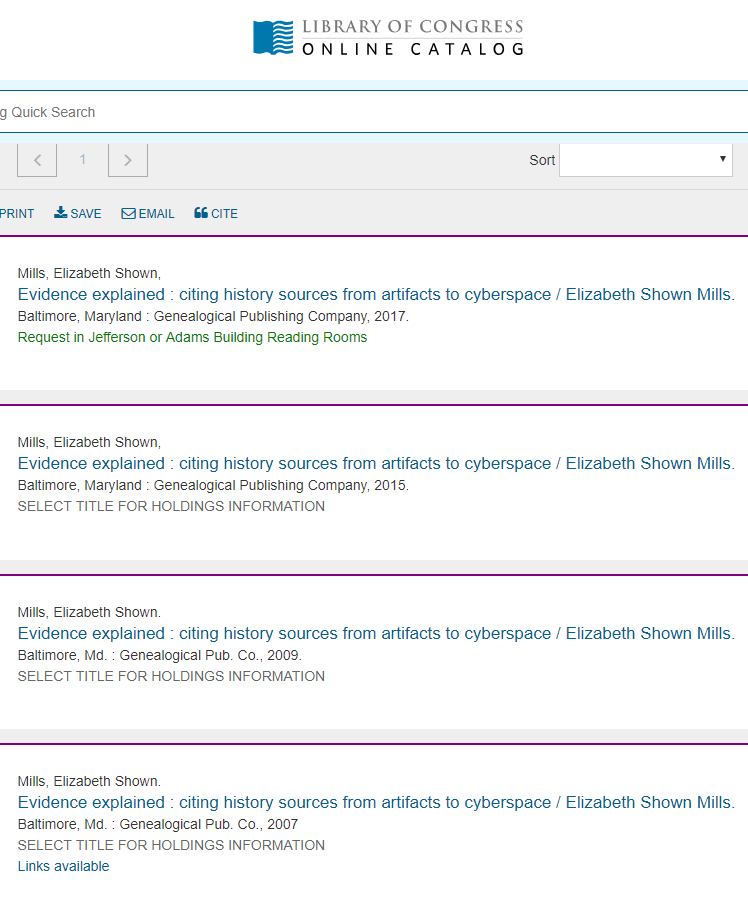The height and width of the screenshot is (898, 748).
Task: Click the Cite quotation icon
Action: pos(201,213)
